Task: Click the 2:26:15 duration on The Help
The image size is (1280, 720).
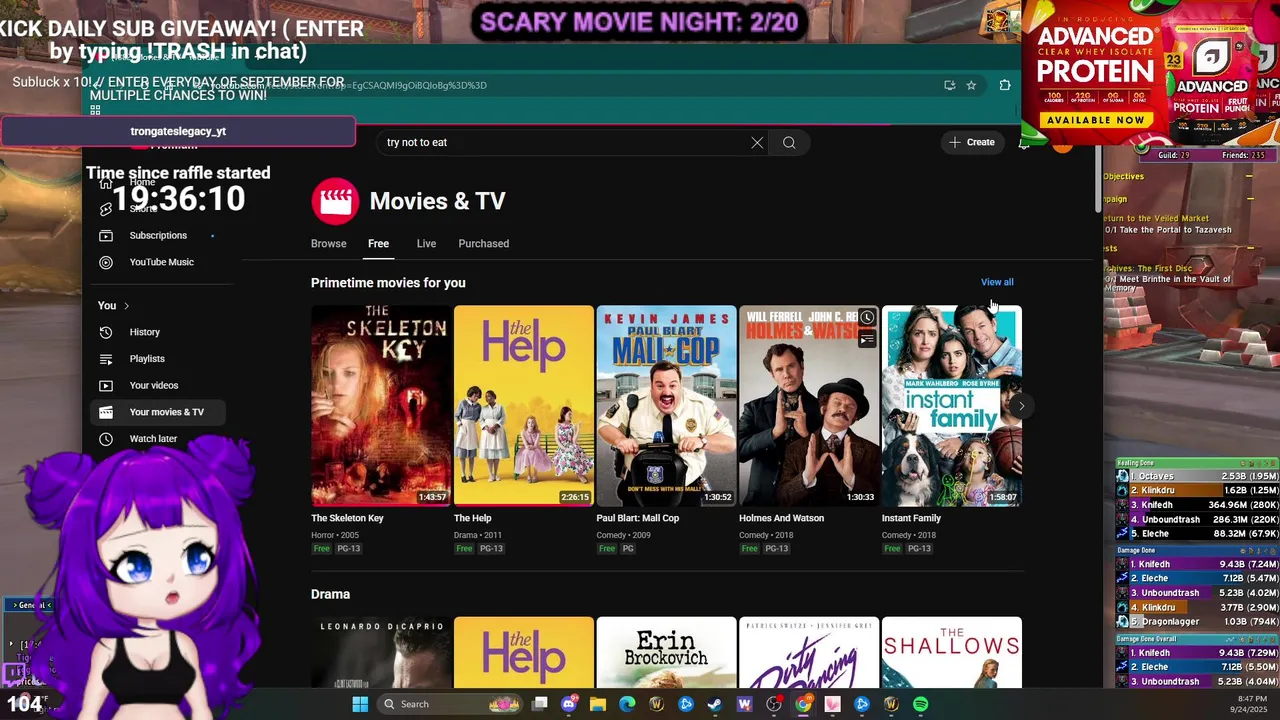Action: coord(575,497)
